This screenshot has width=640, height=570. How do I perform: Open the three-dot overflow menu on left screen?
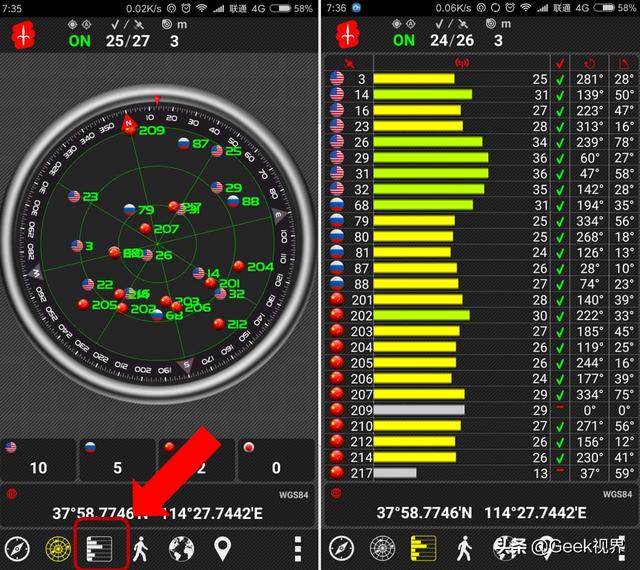pos(297,547)
